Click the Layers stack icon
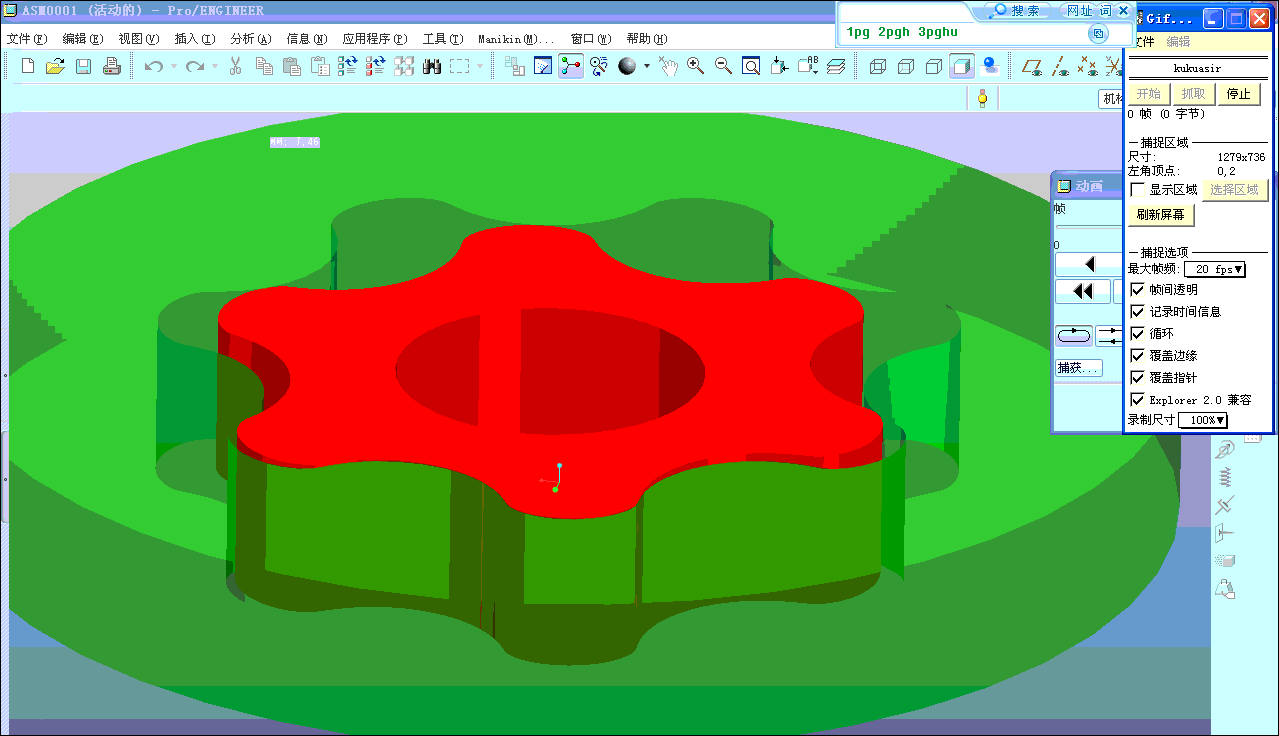This screenshot has width=1279, height=736. [836, 66]
